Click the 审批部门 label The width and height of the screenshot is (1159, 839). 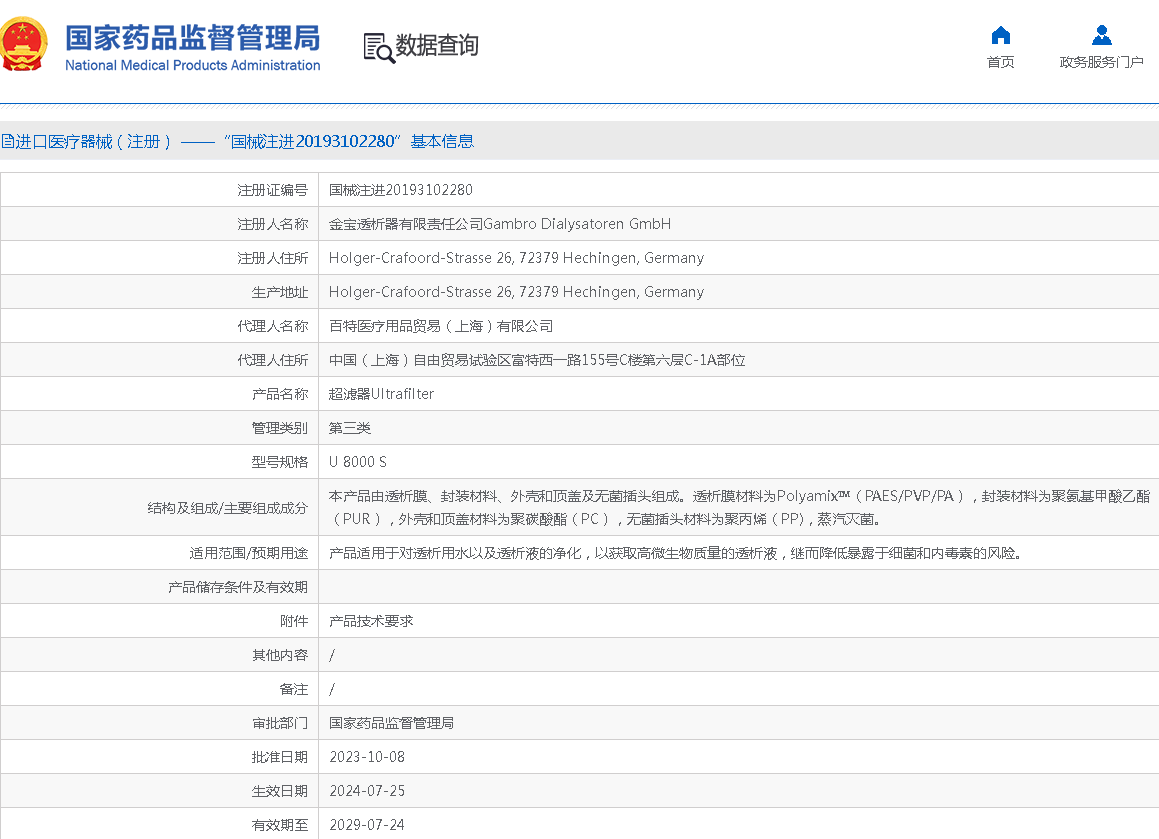pos(279,723)
